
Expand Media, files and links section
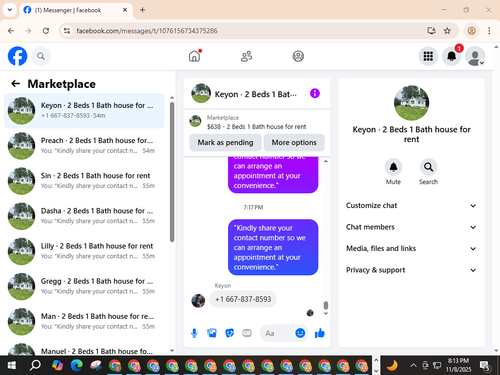(411, 248)
